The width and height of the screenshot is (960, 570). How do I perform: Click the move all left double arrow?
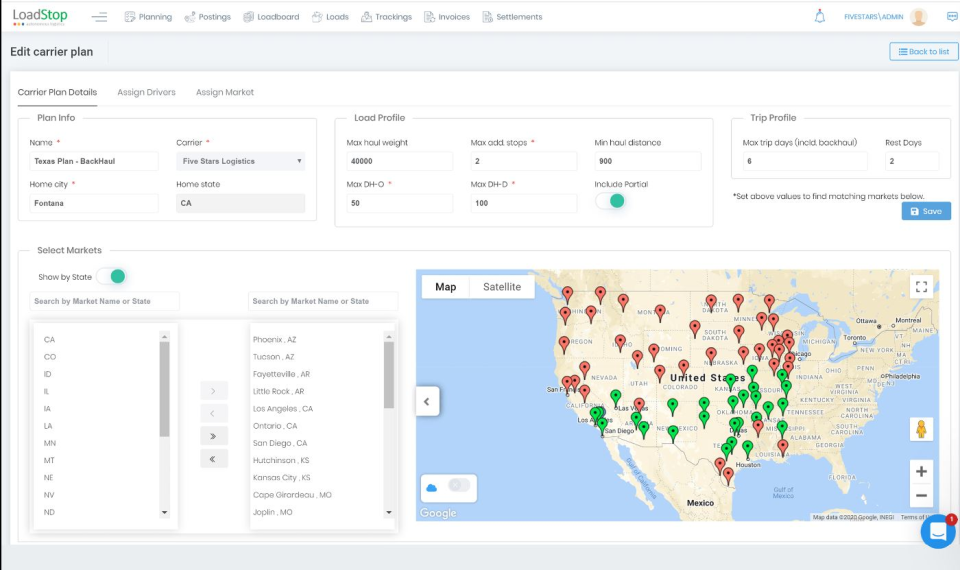pyautogui.click(x=214, y=459)
